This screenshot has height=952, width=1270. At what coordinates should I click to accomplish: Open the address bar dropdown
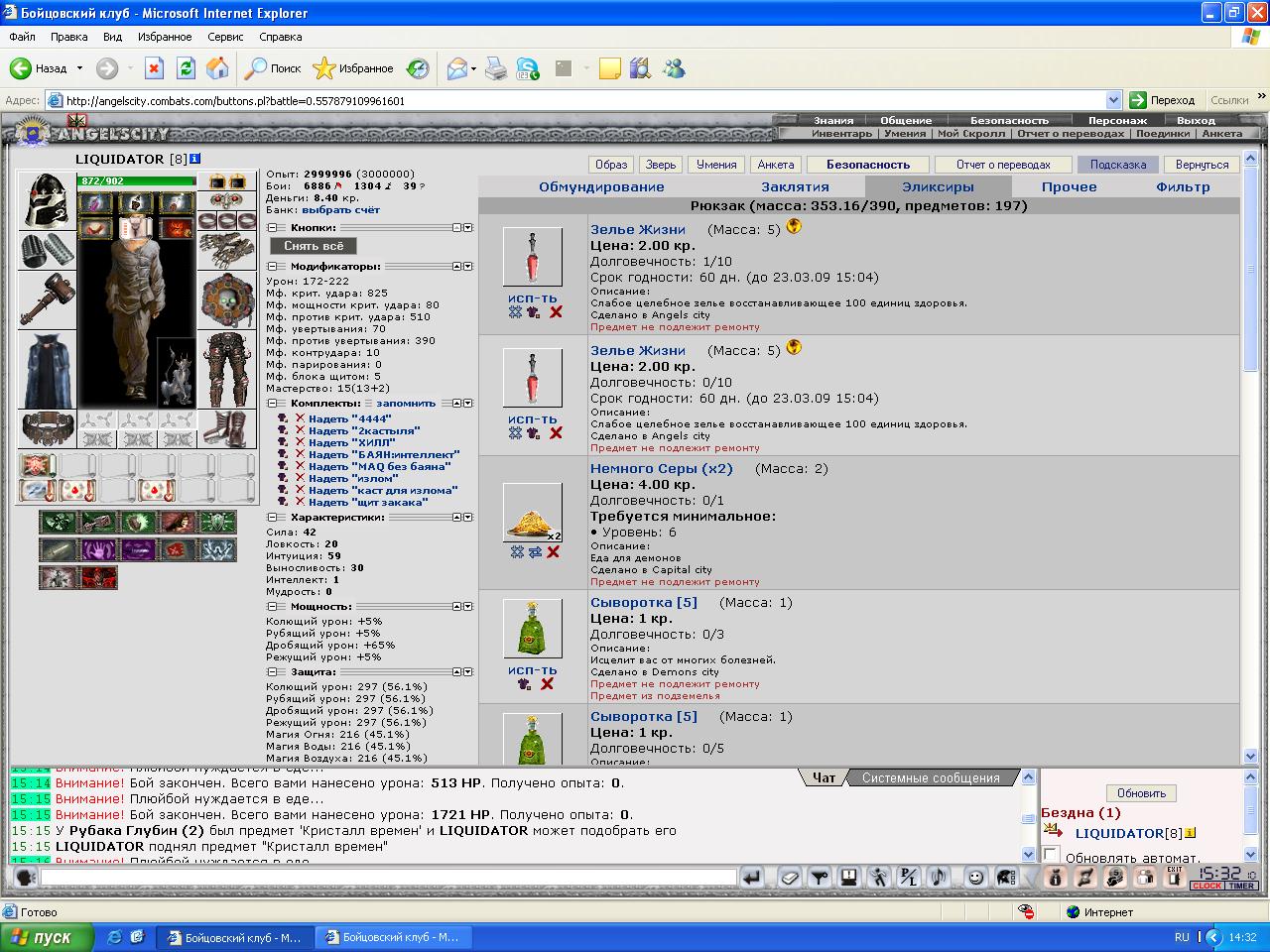pyautogui.click(x=1113, y=100)
